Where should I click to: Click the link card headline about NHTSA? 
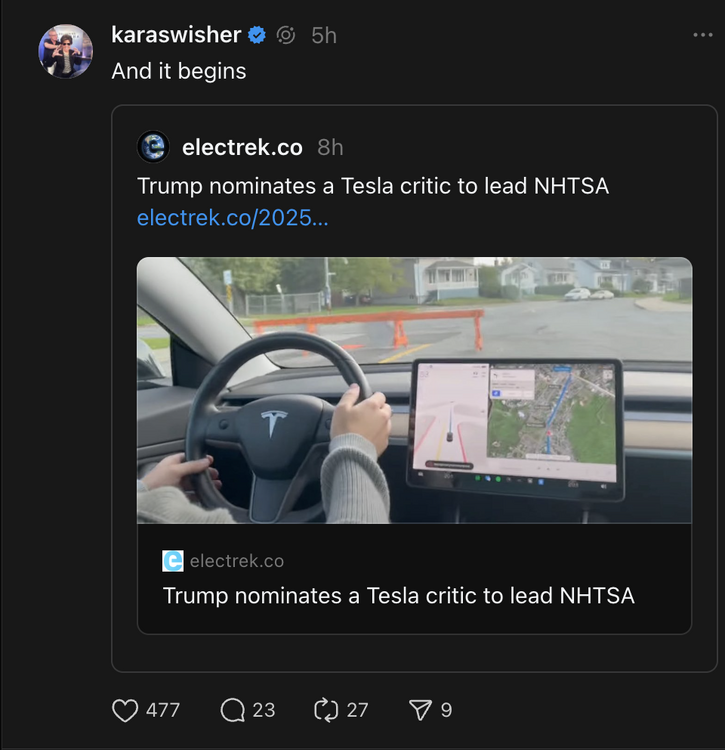[x=398, y=596]
